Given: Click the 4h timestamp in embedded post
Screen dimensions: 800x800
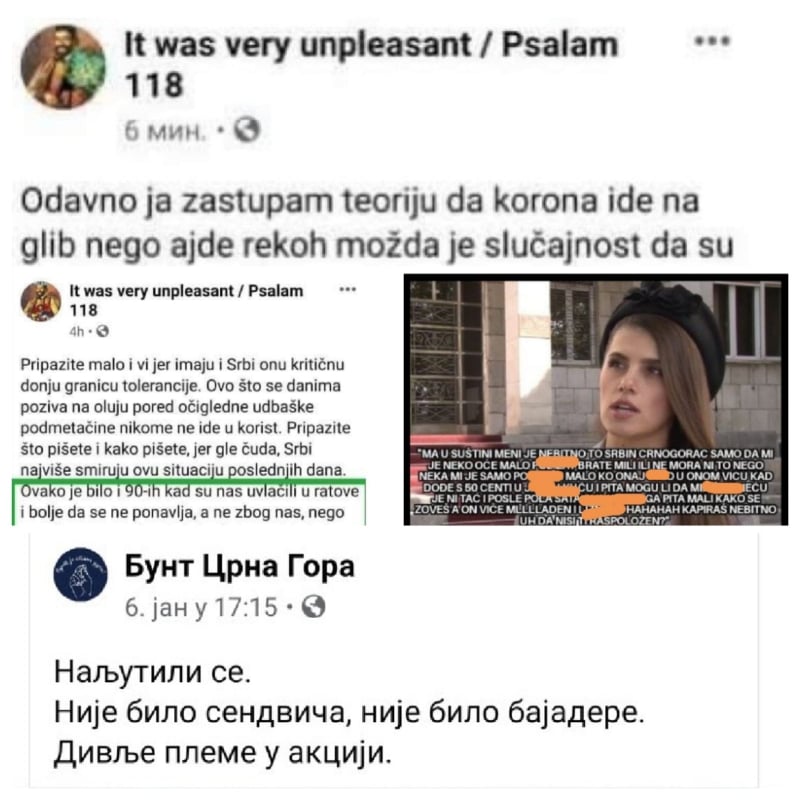Looking at the screenshot, I should (x=77, y=332).
